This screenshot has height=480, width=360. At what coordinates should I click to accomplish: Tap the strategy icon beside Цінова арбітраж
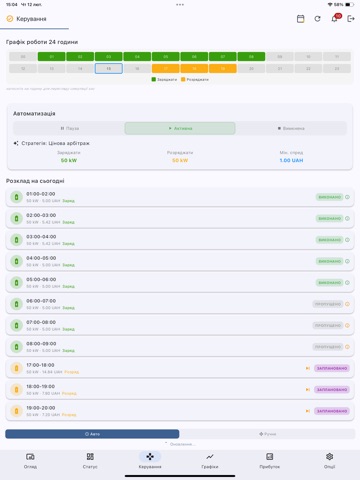[16, 143]
